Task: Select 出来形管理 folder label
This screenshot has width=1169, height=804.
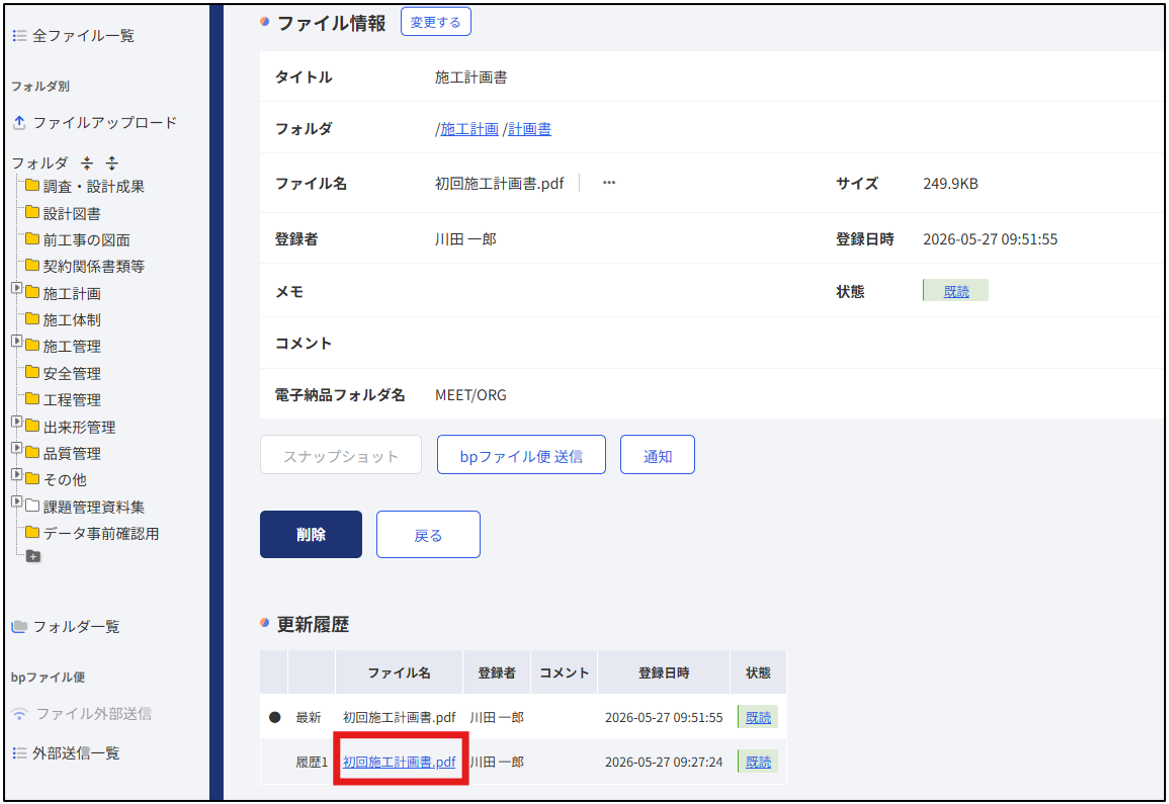Action: (79, 427)
